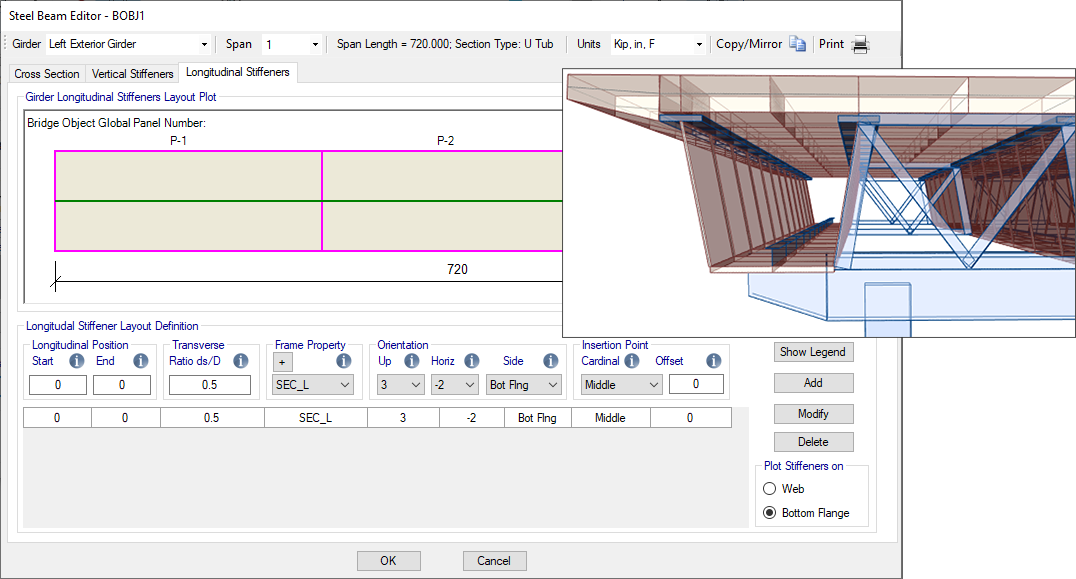Select the Web radio button
The height and width of the screenshot is (579, 1076).
pyautogui.click(x=770, y=488)
